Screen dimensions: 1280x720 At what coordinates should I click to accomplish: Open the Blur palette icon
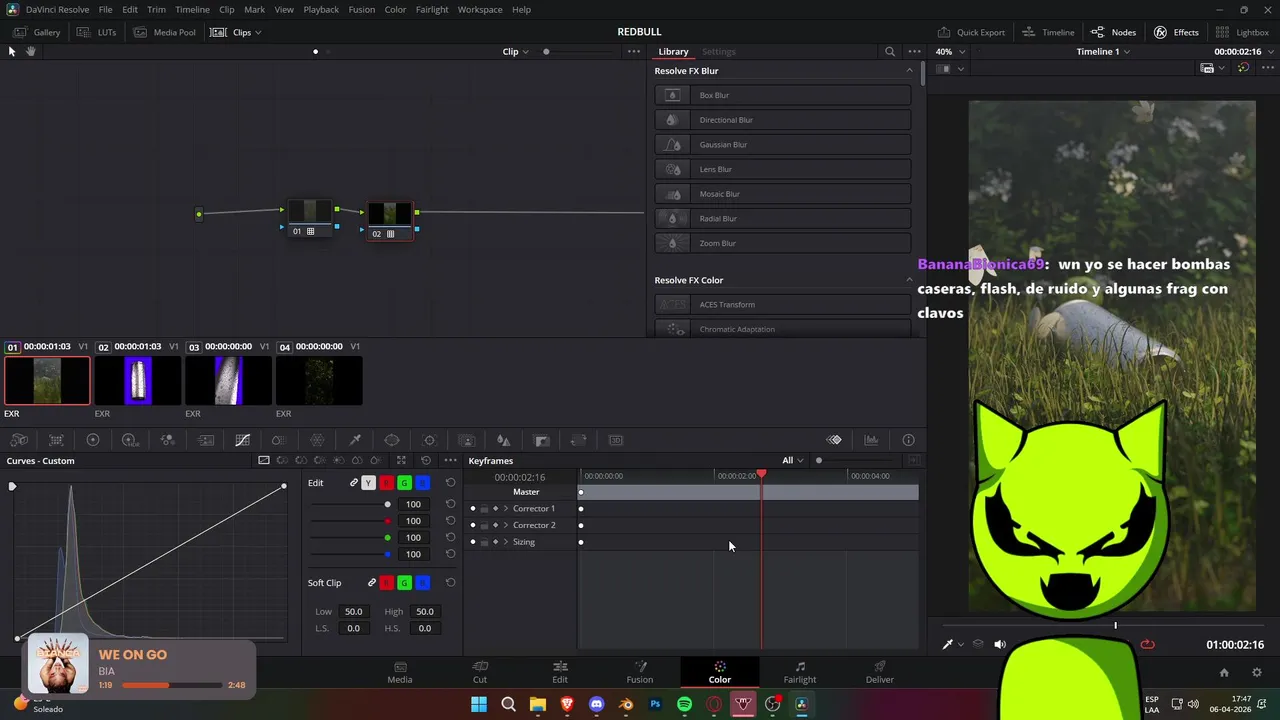pos(503,440)
